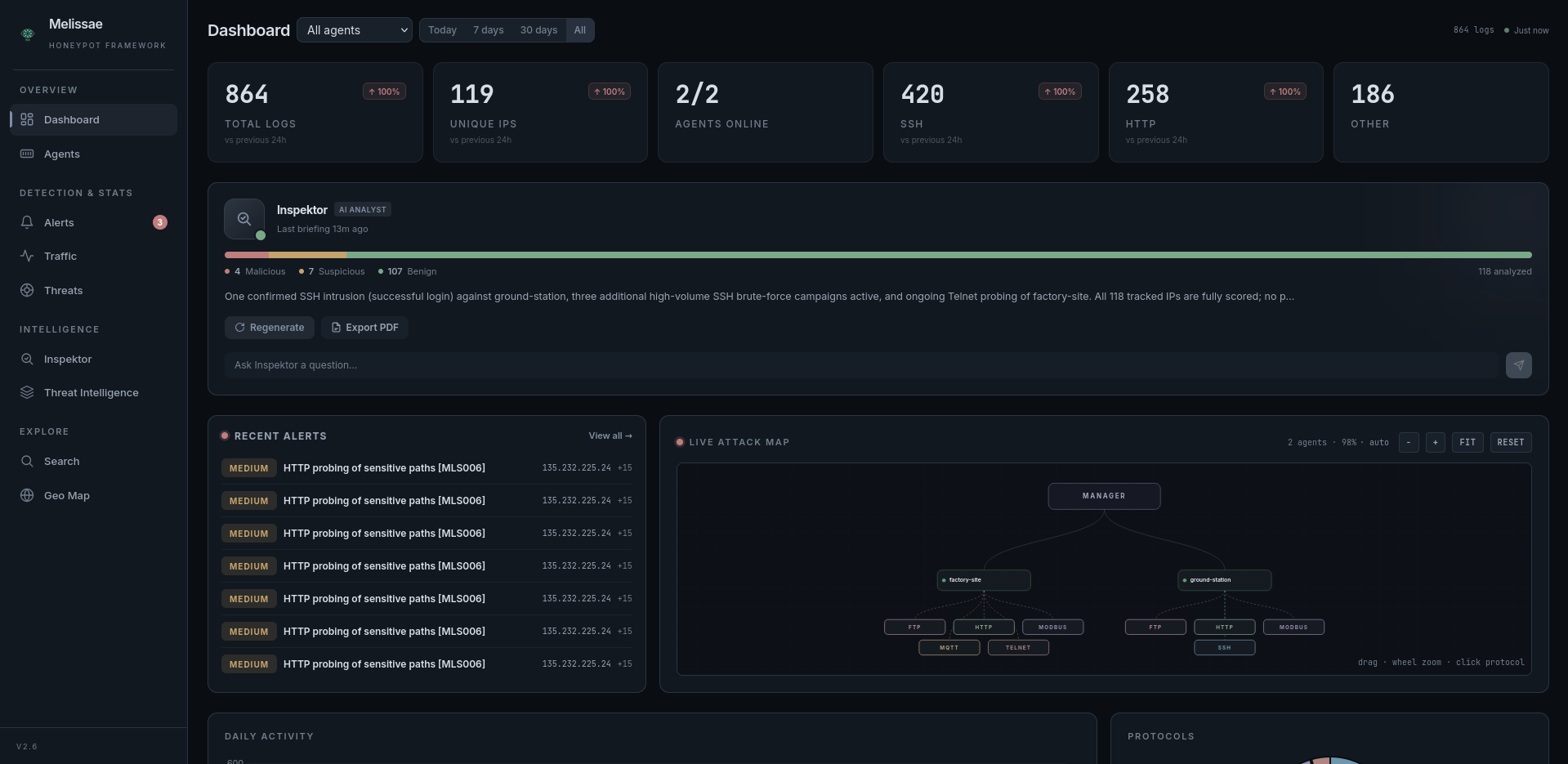Click the orange suspicious segment of analysis bar
1568x764 pixels.
click(307, 255)
